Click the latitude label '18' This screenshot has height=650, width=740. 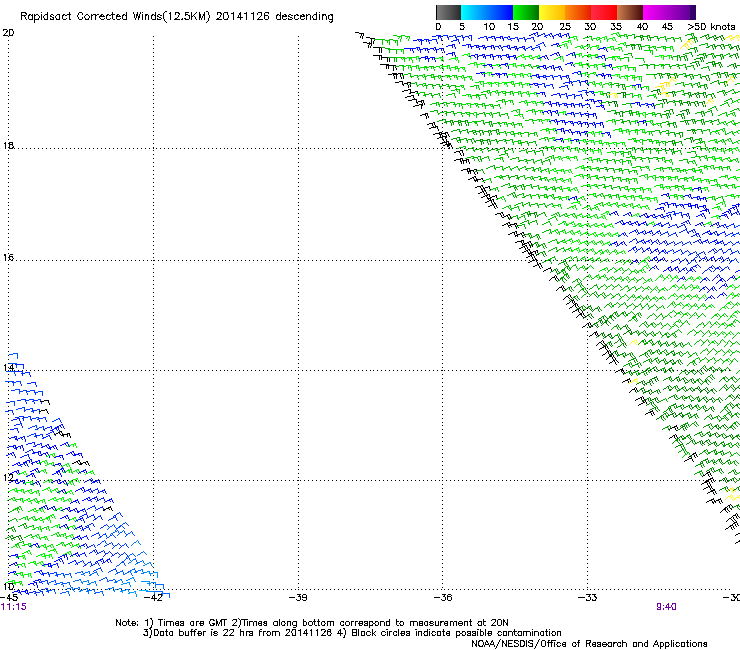point(8,145)
